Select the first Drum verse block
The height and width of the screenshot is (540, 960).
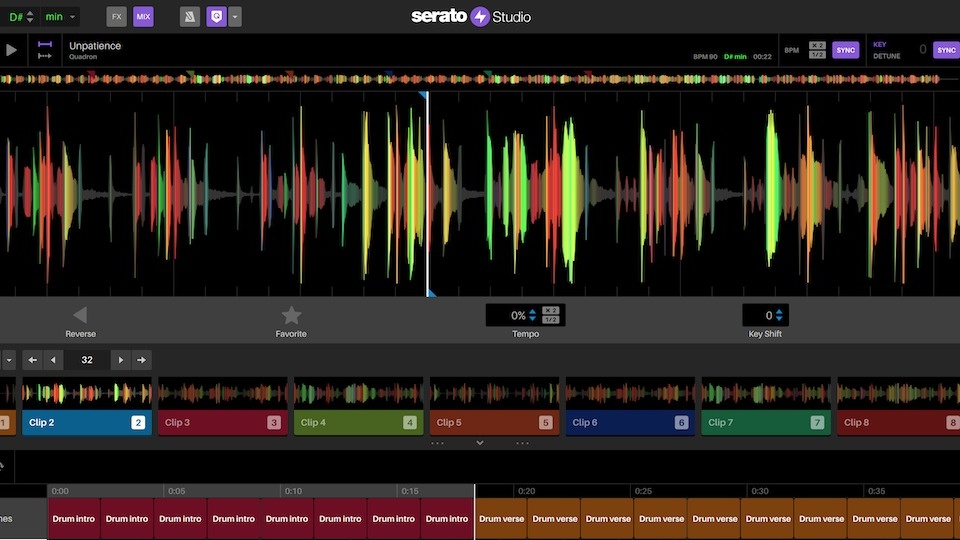click(501, 519)
